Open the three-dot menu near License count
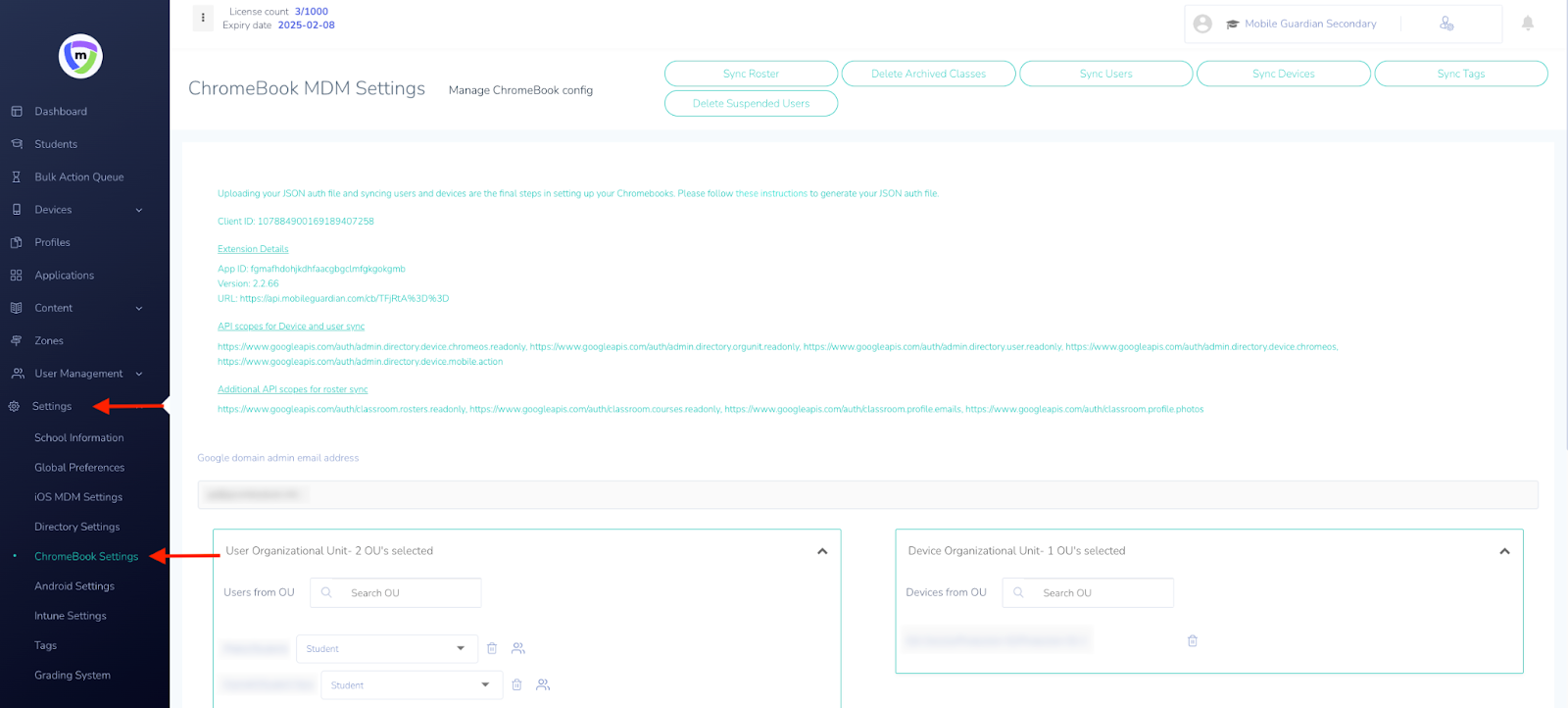This screenshot has height=708, width=1568. [203, 18]
